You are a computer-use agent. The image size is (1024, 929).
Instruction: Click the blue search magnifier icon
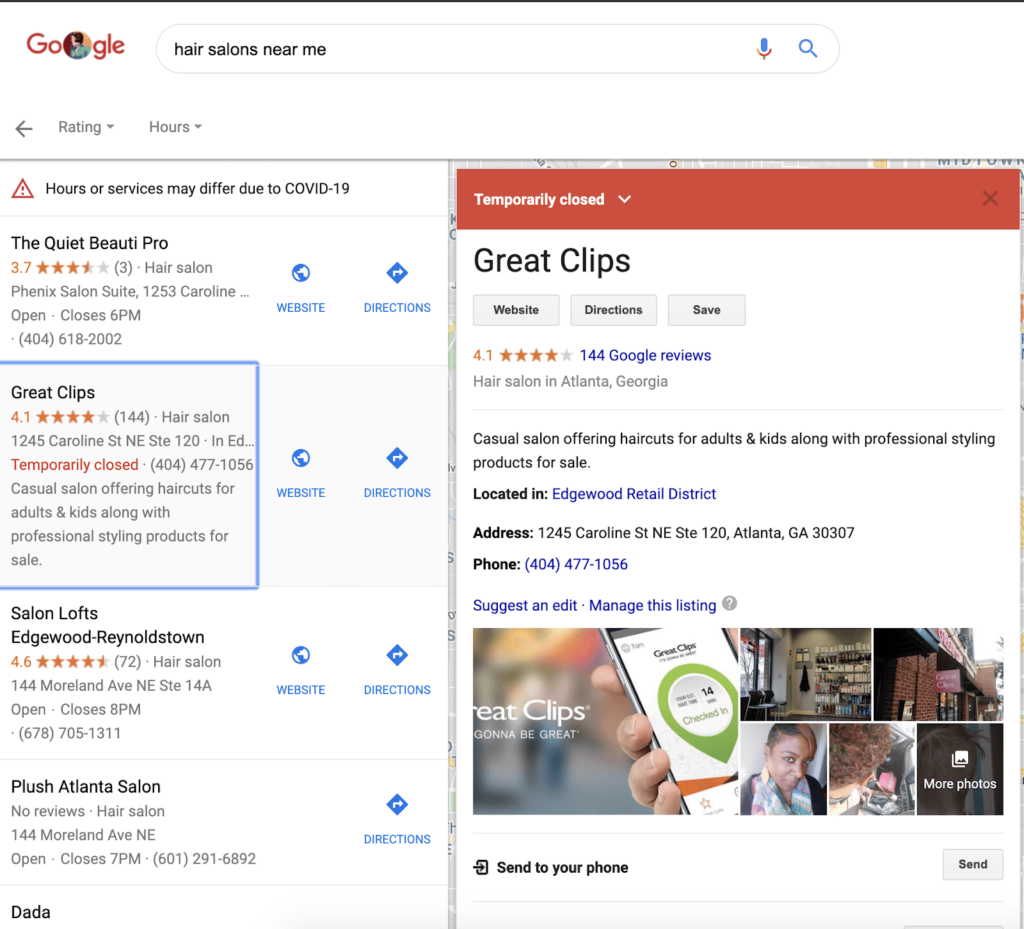coord(808,48)
